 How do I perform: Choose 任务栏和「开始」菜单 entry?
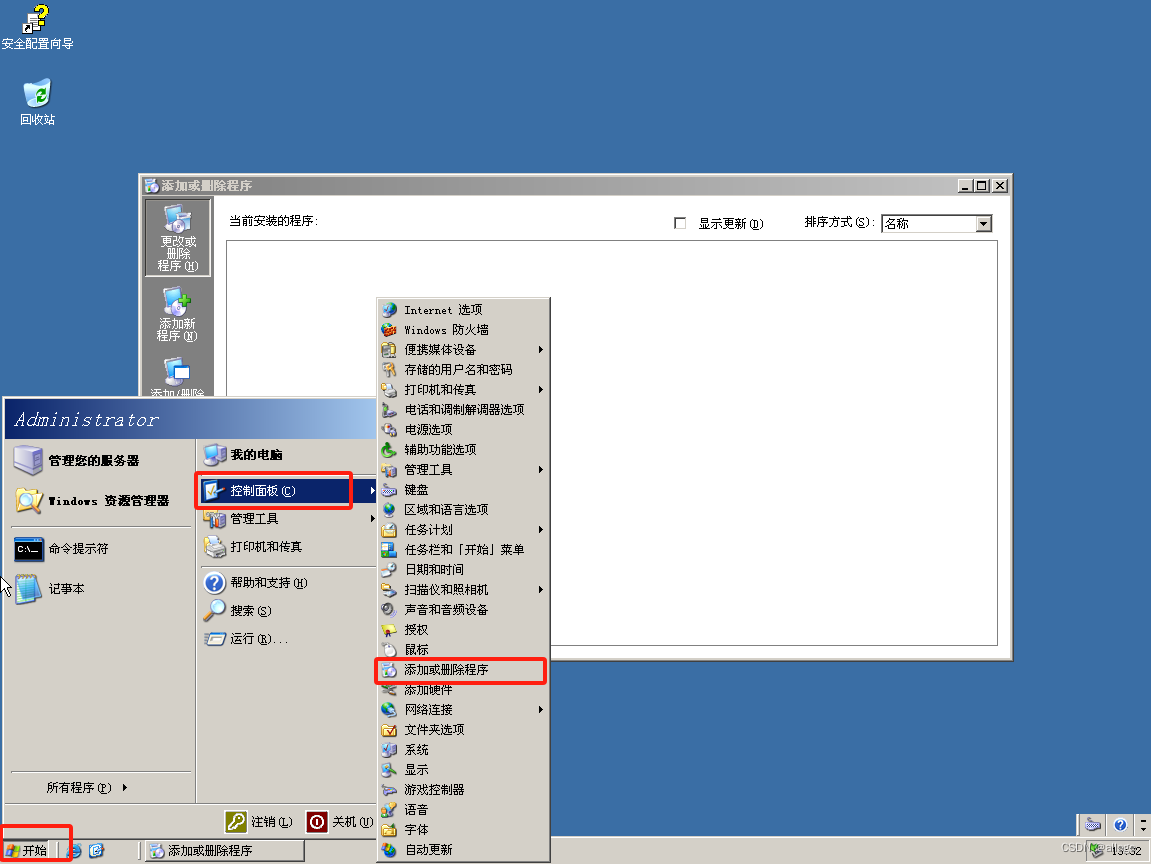pyautogui.click(x=463, y=550)
